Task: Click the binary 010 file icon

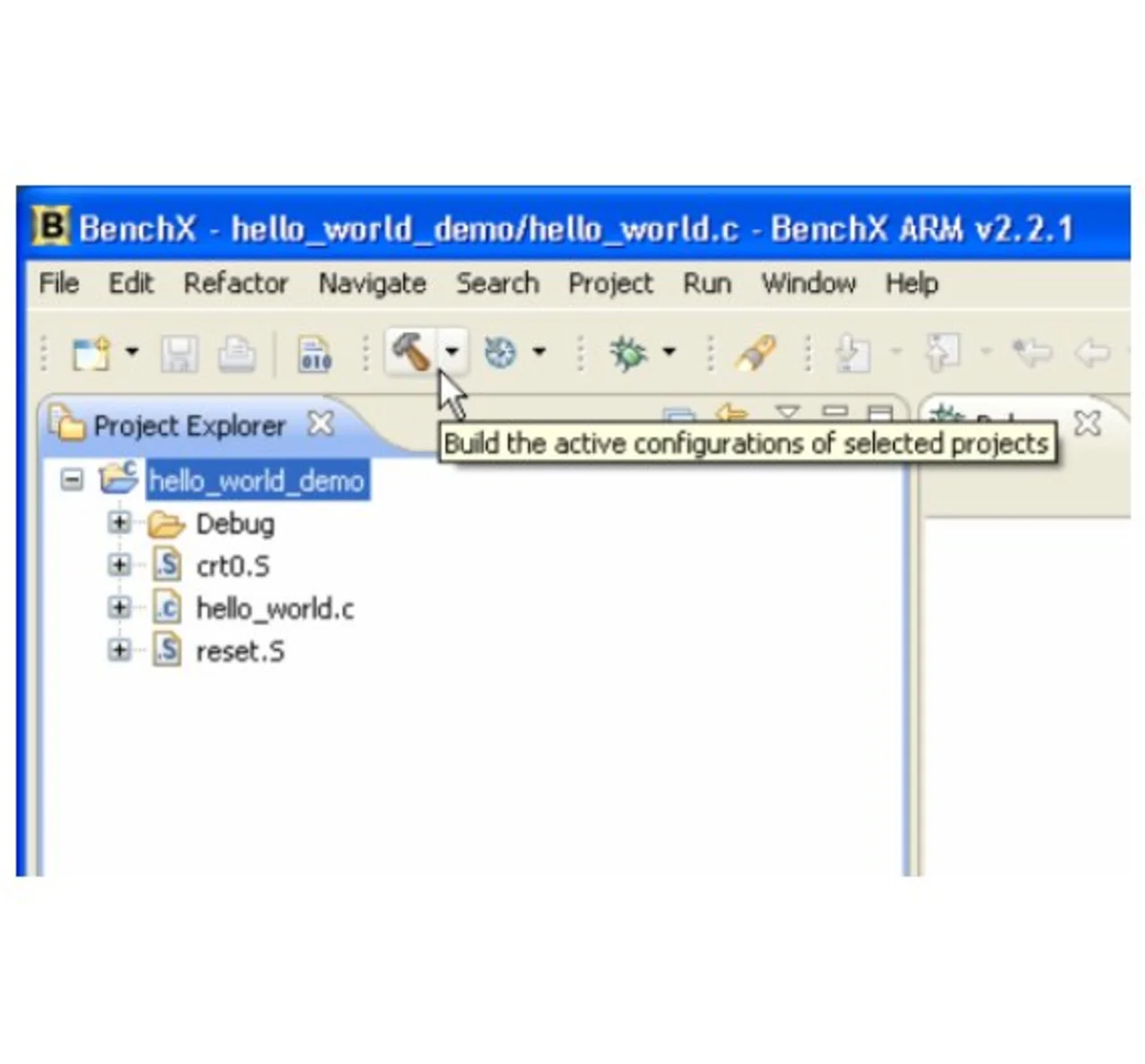Action: click(315, 354)
